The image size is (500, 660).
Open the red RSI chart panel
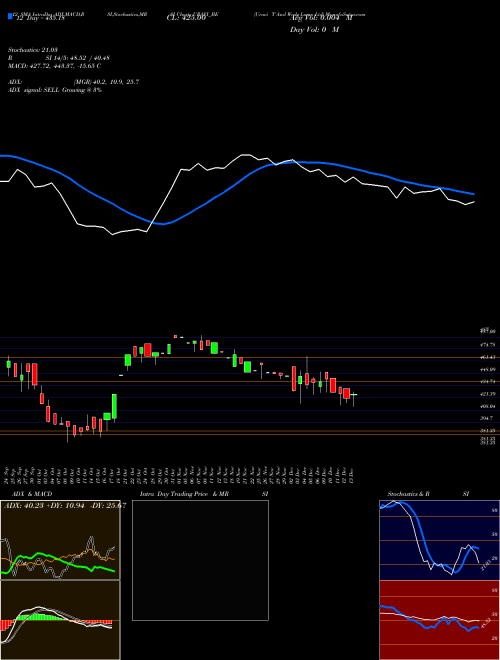(439, 620)
